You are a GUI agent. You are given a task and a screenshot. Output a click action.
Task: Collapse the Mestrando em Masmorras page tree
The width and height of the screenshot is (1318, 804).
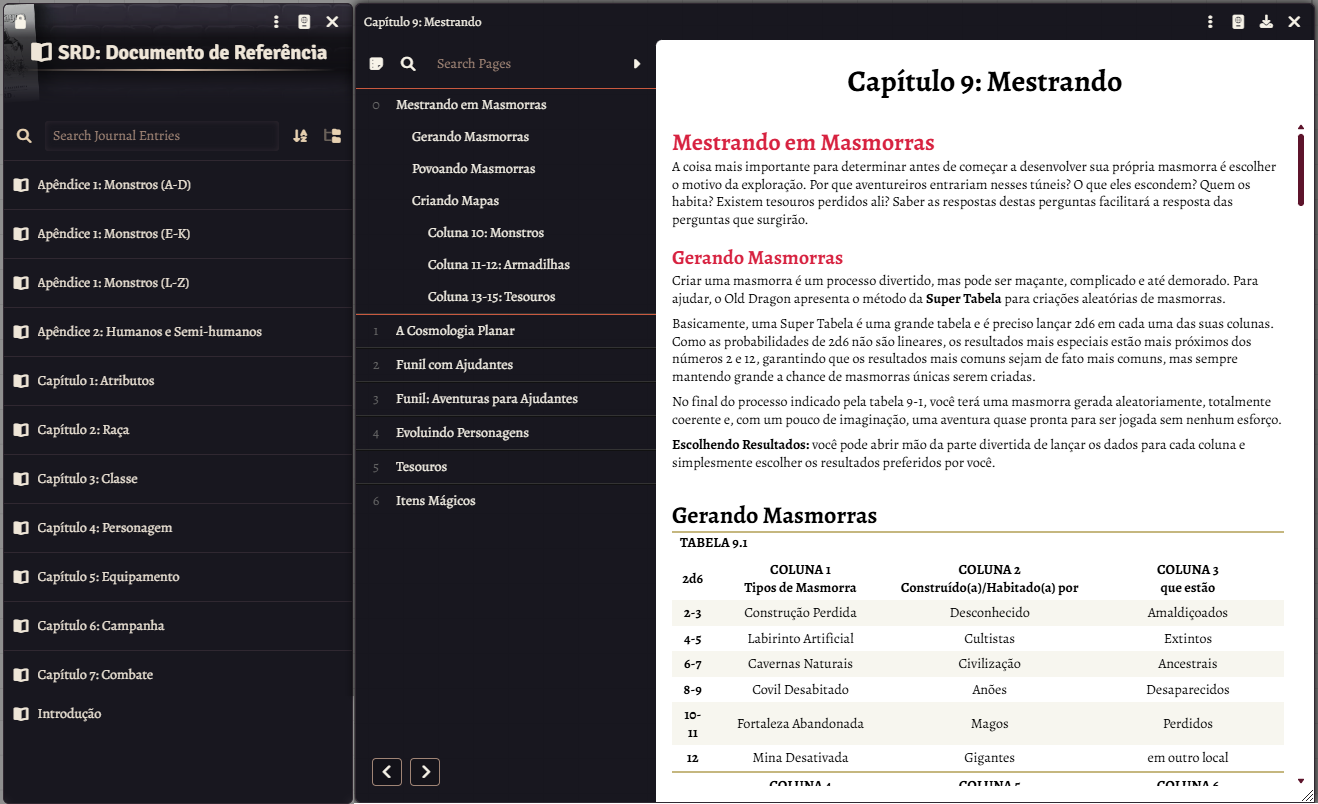376,105
